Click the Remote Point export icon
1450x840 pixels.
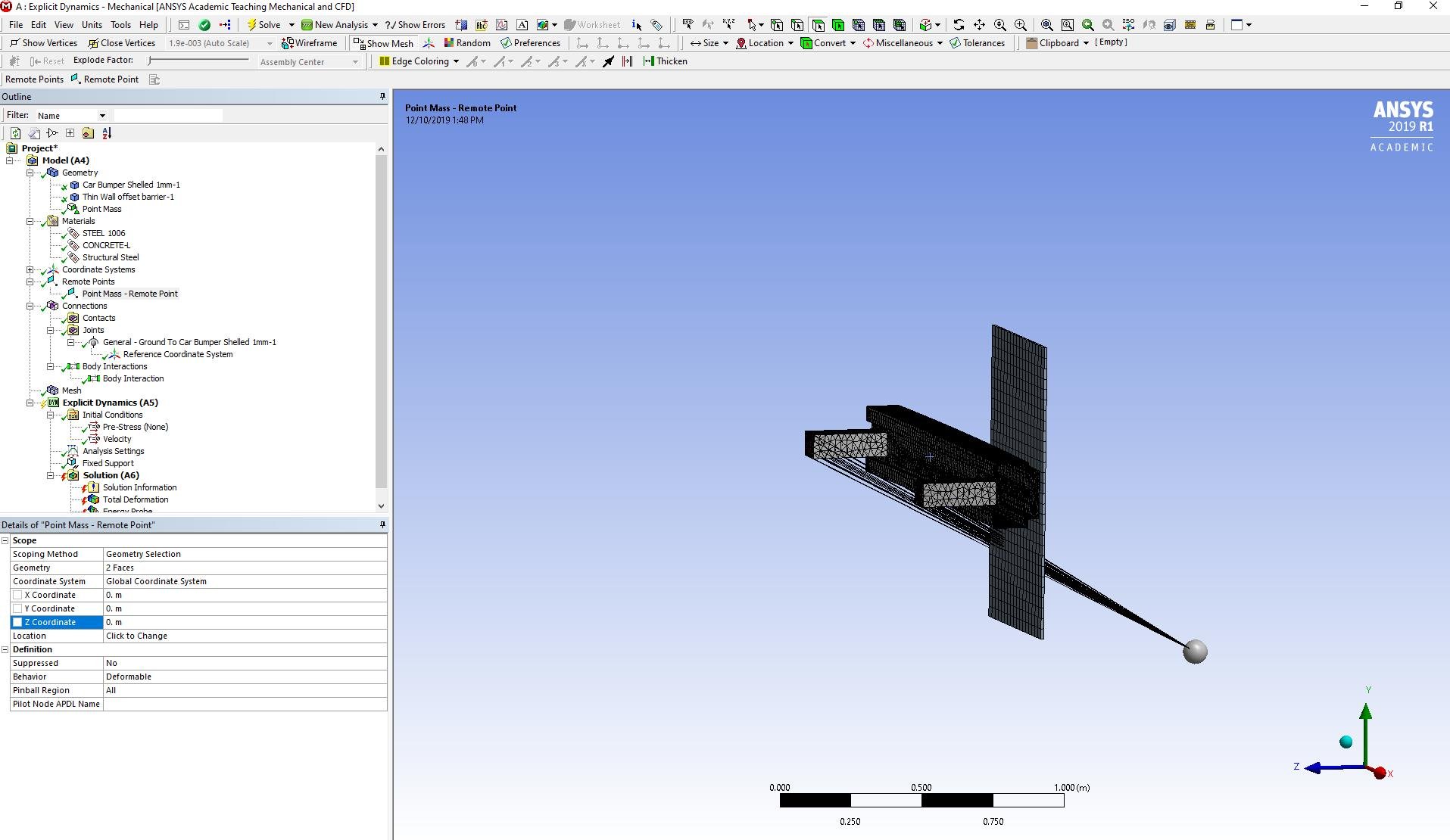pyautogui.click(x=154, y=79)
